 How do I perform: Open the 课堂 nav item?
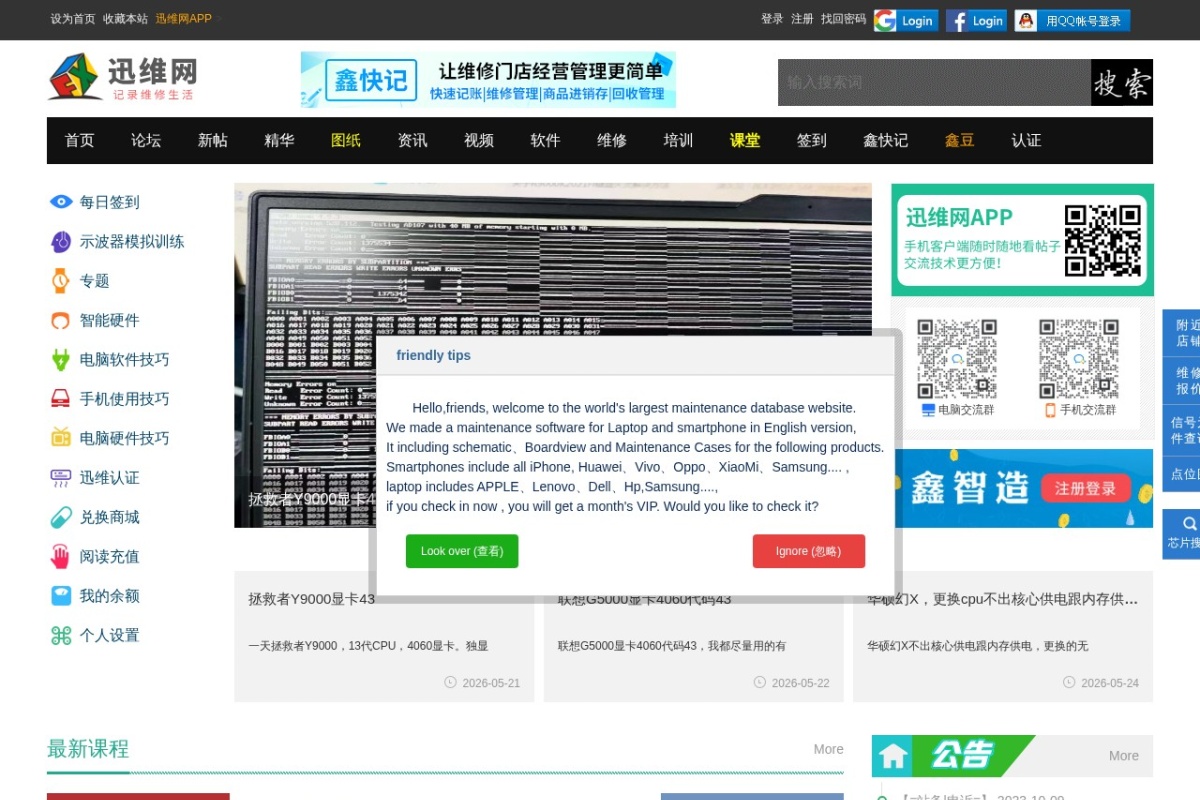[x=745, y=141]
